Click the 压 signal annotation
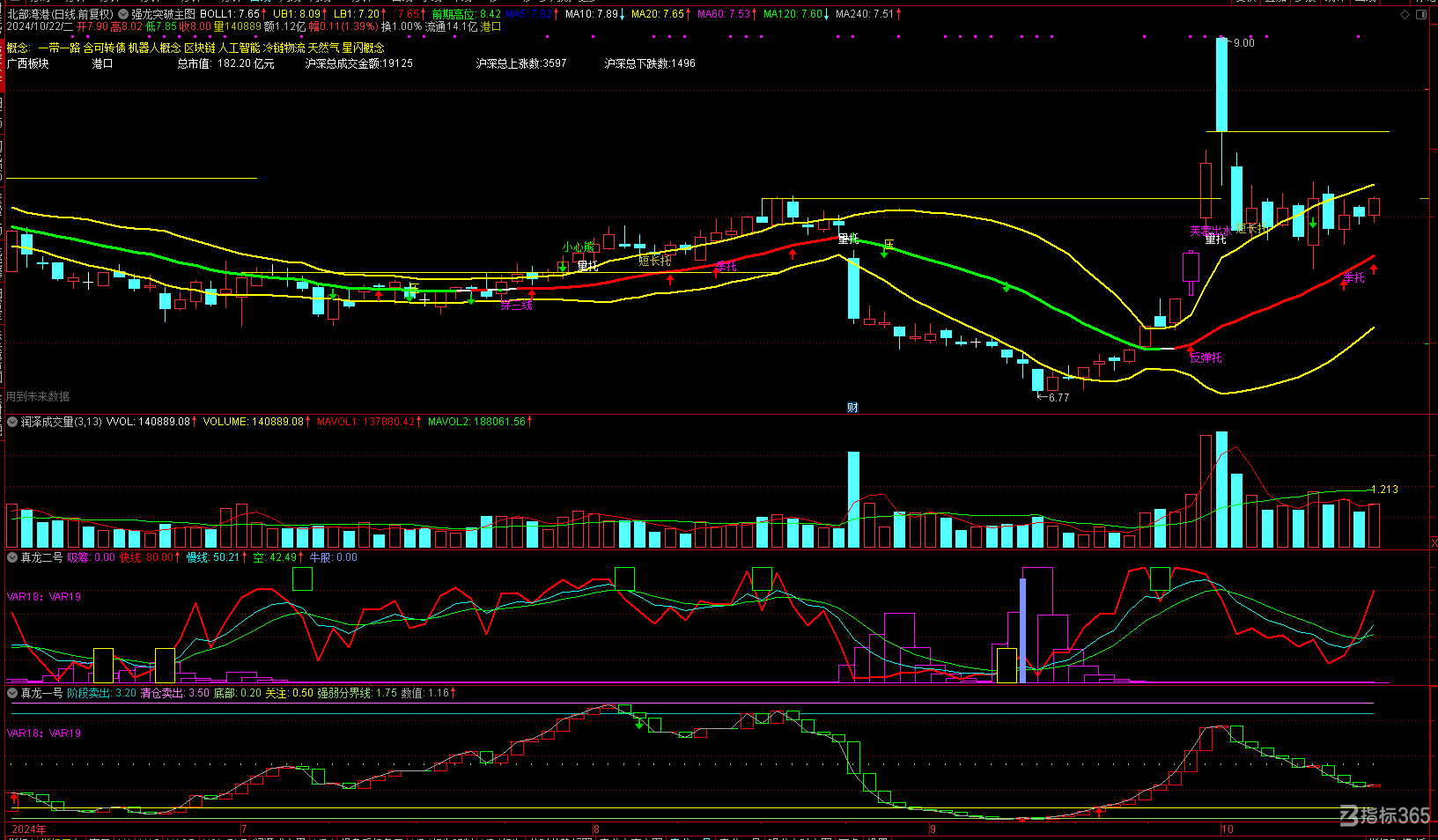Screen dimensions: 1438x840 889,244
